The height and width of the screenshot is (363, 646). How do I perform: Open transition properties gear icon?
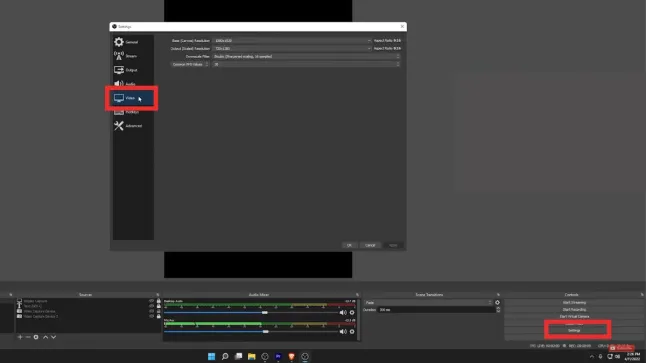point(497,302)
